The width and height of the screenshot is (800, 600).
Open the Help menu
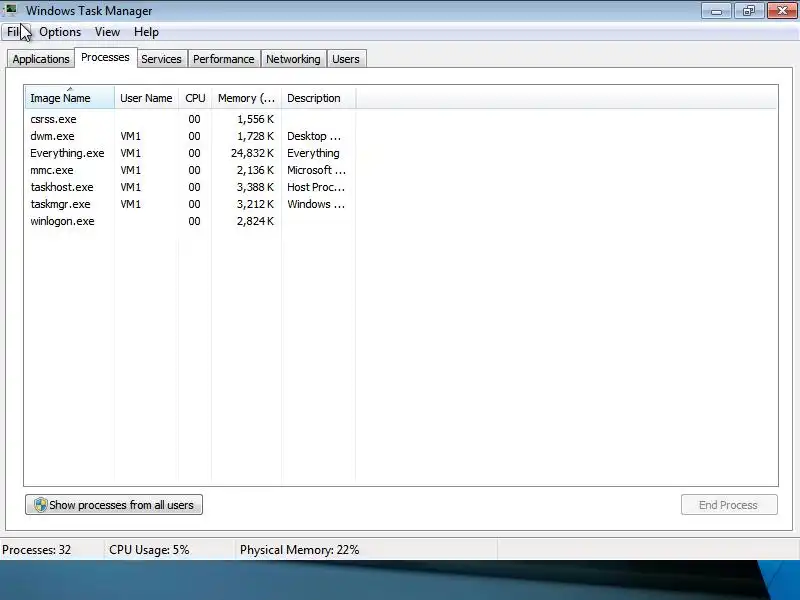(x=146, y=32)
